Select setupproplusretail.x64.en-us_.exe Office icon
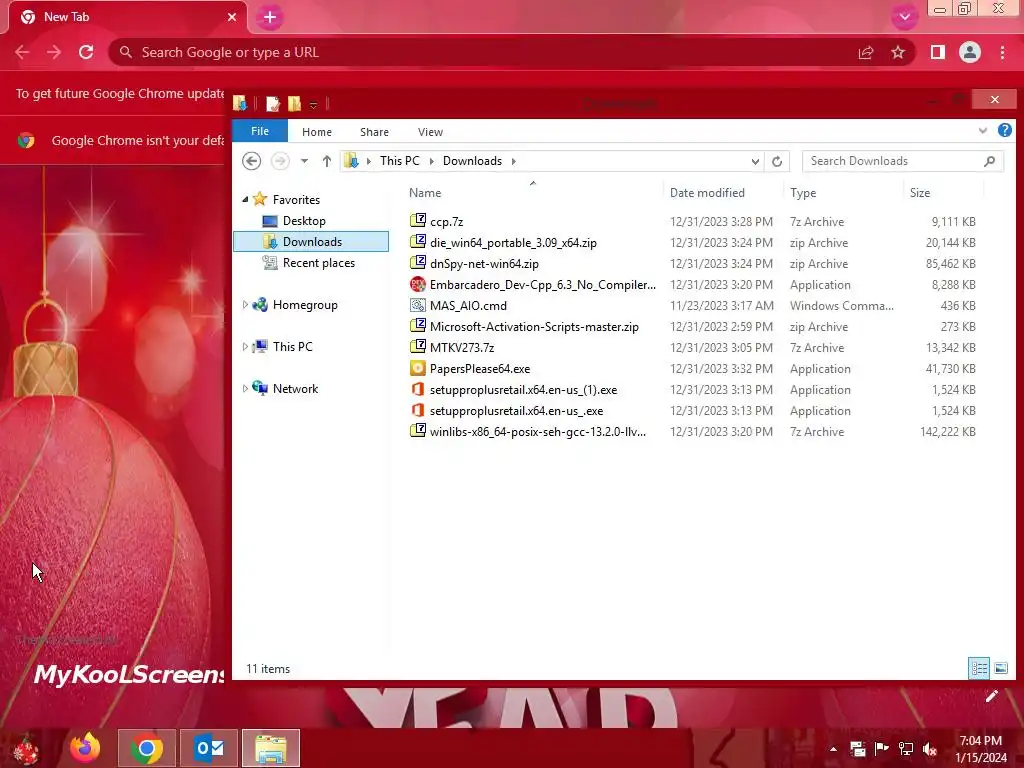The height and width of the screenshot is (768, 1024). pyautogui.click(x=418, y=410)
